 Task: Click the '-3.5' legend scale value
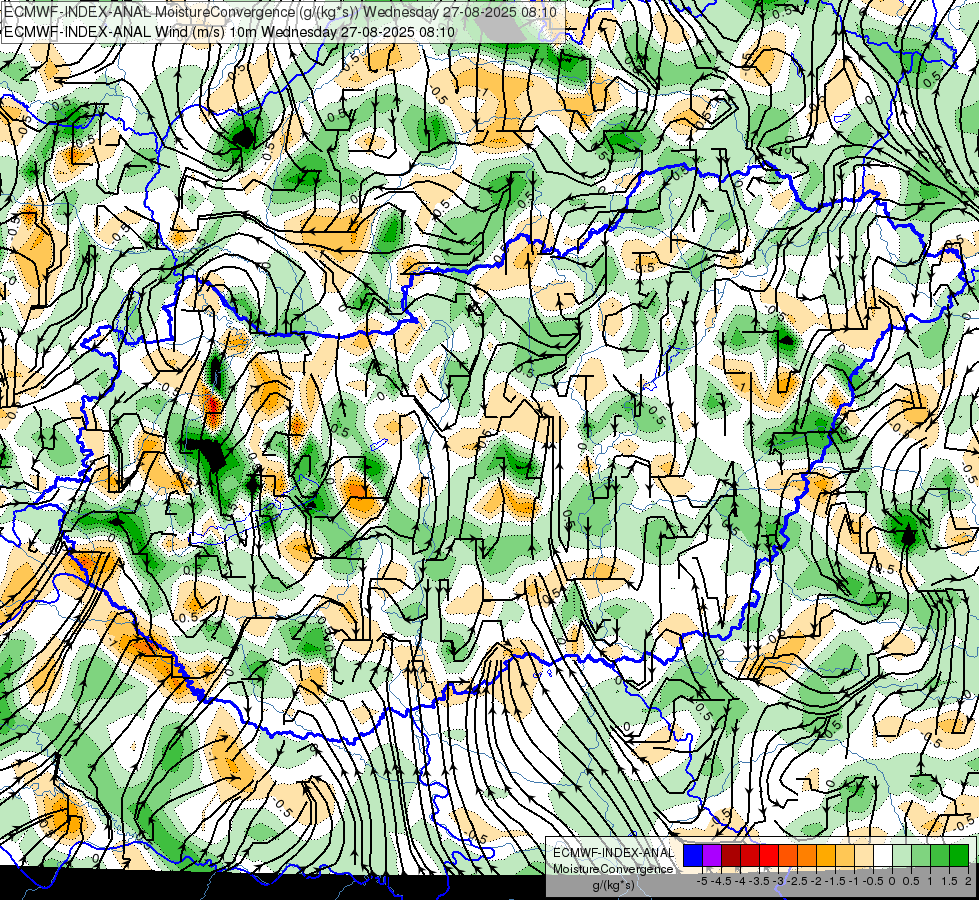759,881
